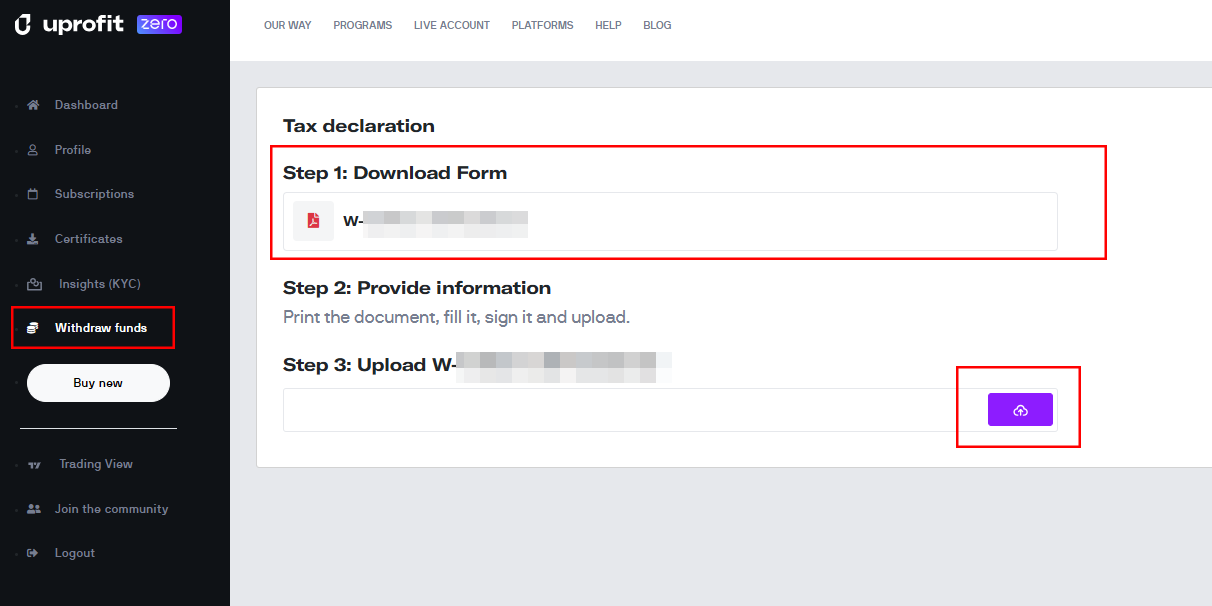
Task: Click the Profile person icon
Action: [x=33, y=150]
